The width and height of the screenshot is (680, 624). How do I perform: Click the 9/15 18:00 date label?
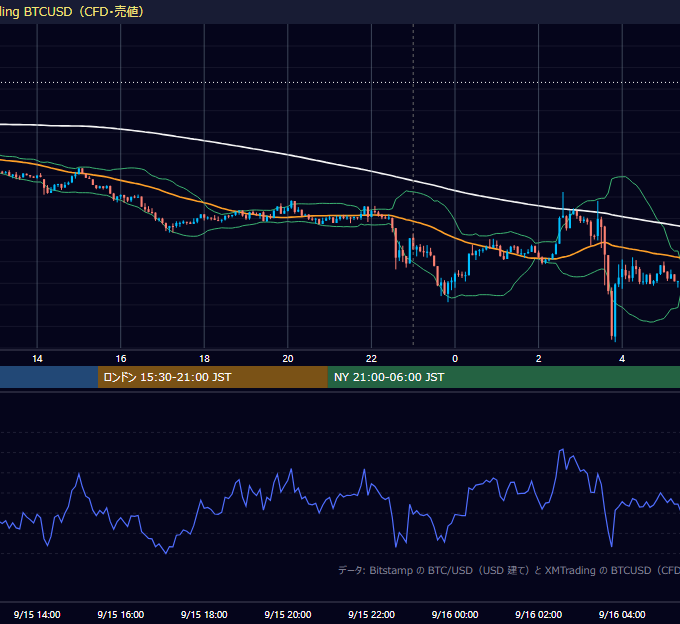[x=204, y=614]
